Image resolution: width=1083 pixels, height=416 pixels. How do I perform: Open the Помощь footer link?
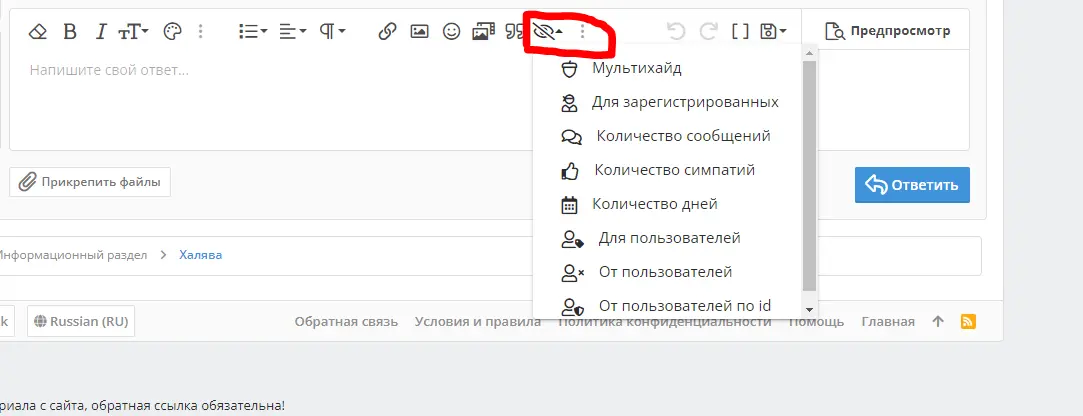pyautogui.click(x=816, y=321)
